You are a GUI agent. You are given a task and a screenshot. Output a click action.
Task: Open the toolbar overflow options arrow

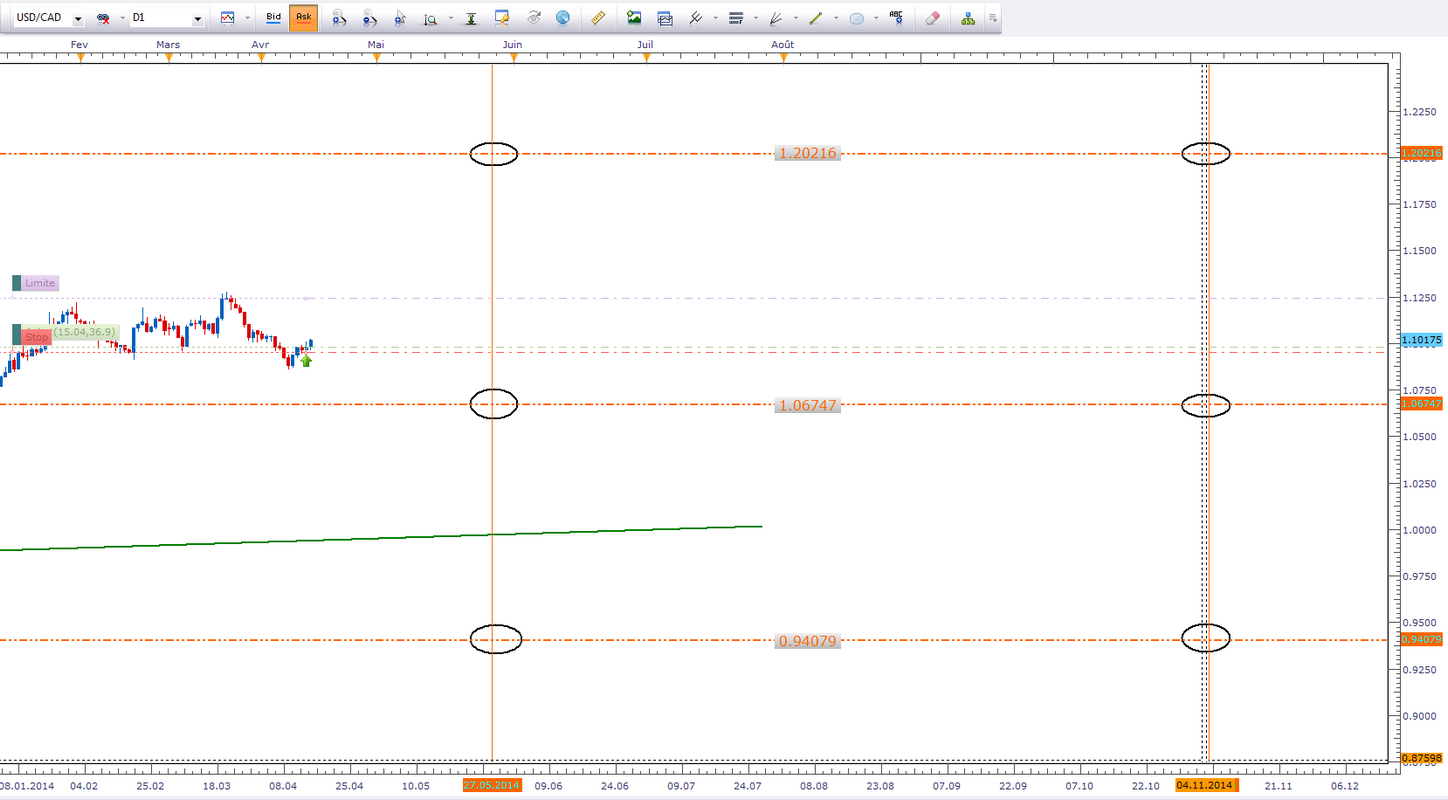pyautogui.click(x=992, y=18)
